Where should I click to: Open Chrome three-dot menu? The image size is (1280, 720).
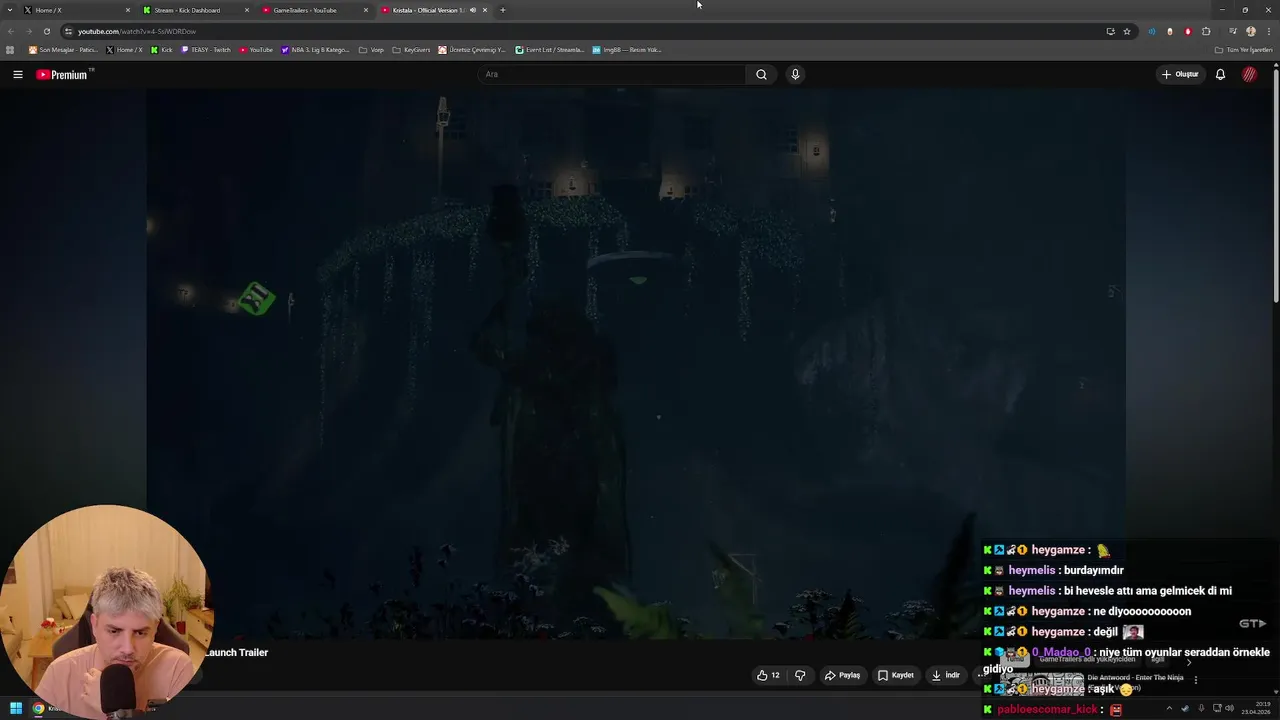coord(1268,31)
